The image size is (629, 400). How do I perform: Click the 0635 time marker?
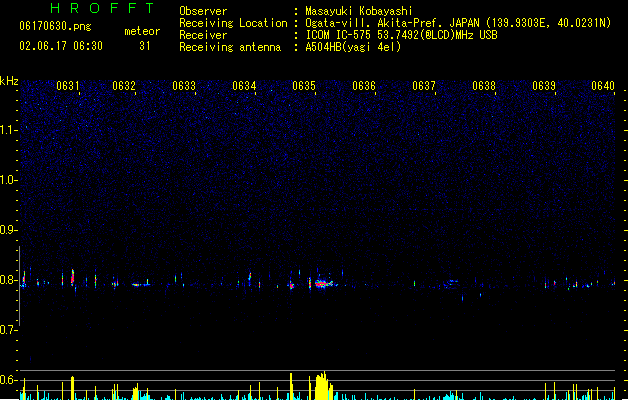coord(304,86)
